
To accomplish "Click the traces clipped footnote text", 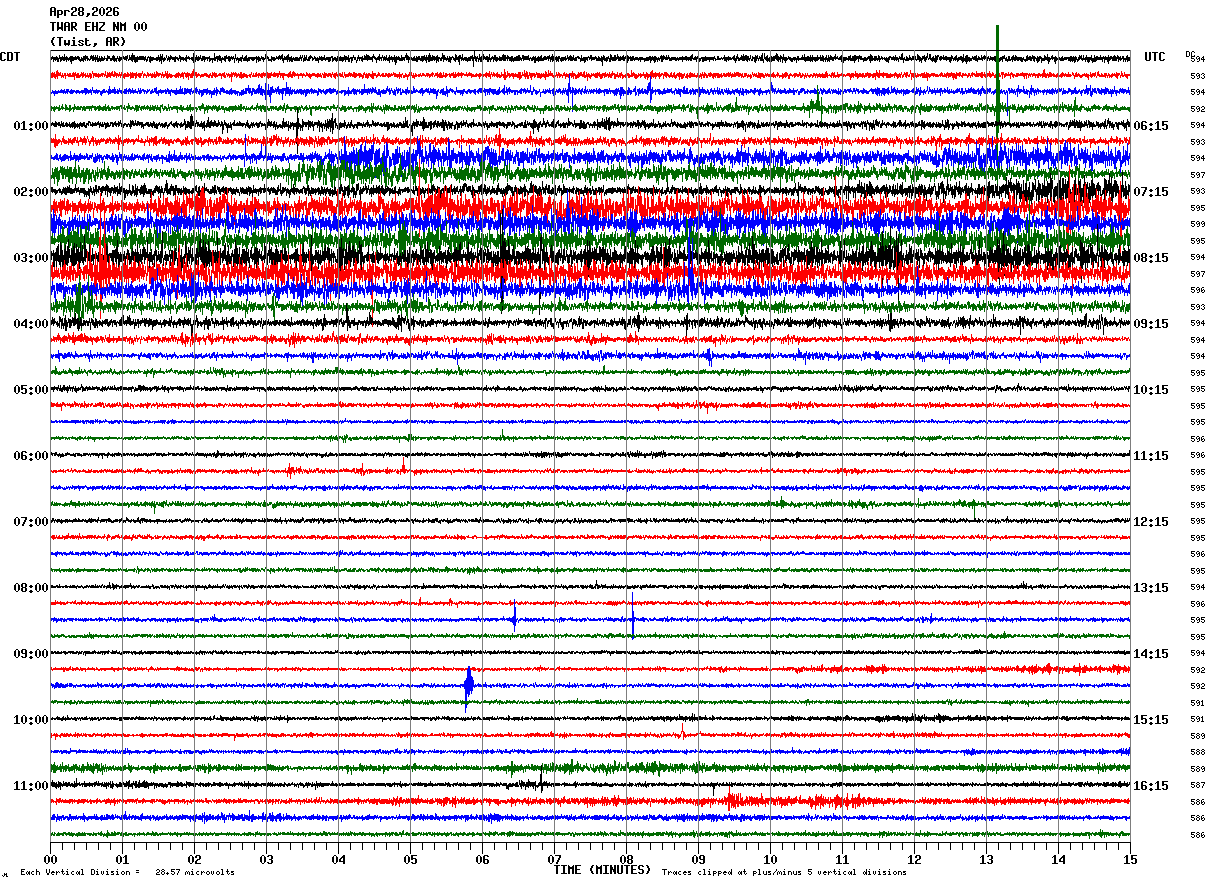I will coord(784,873).
